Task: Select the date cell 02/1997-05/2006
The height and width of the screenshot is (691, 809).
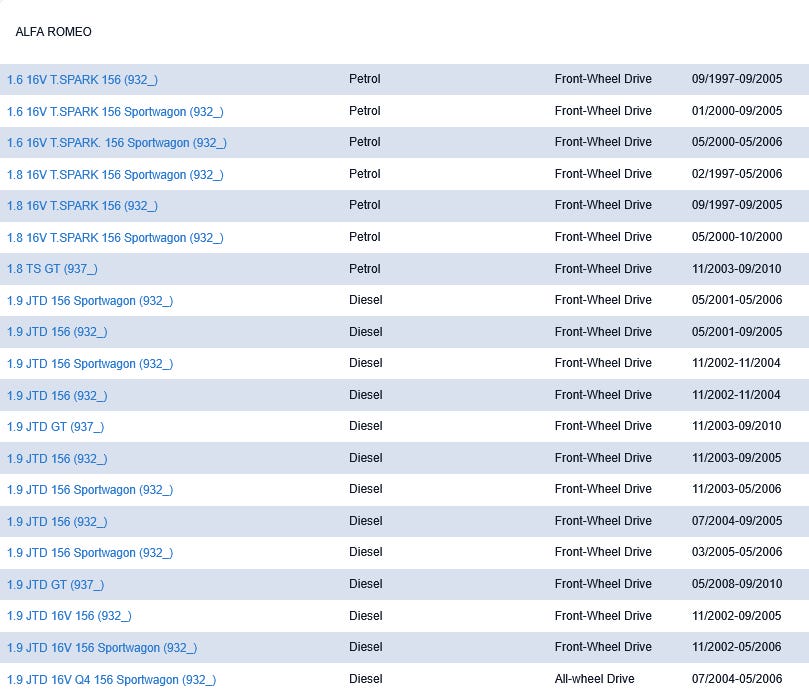Action: tap(737, 173)
